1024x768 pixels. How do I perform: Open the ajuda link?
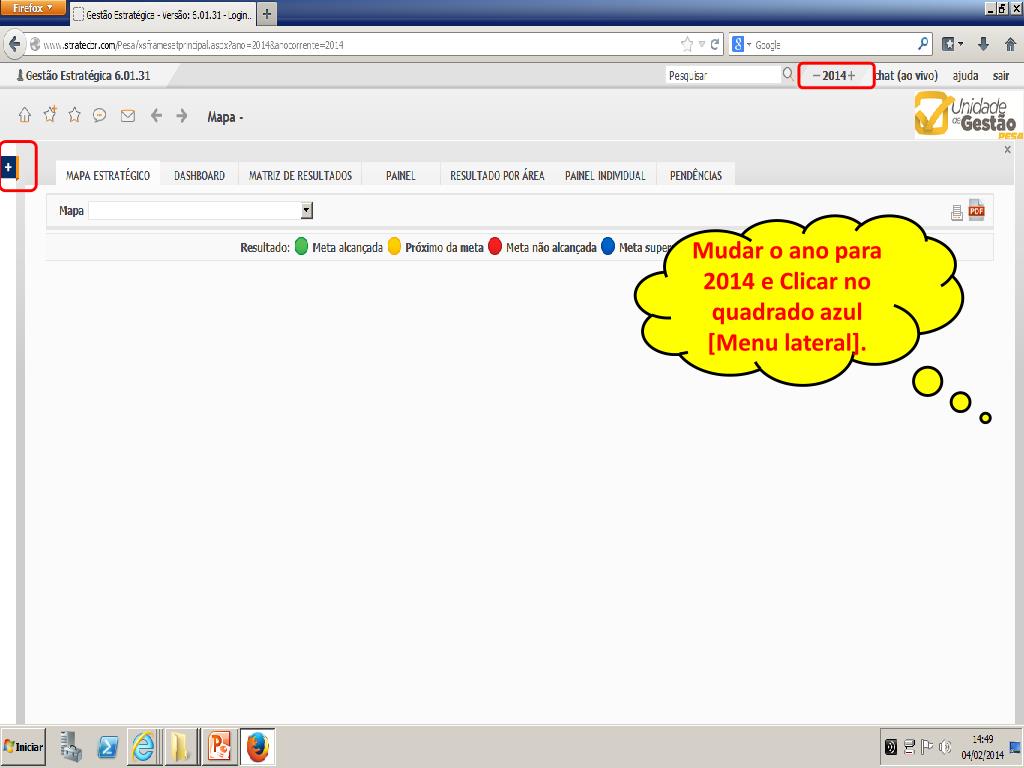click(x=965, y=76)
